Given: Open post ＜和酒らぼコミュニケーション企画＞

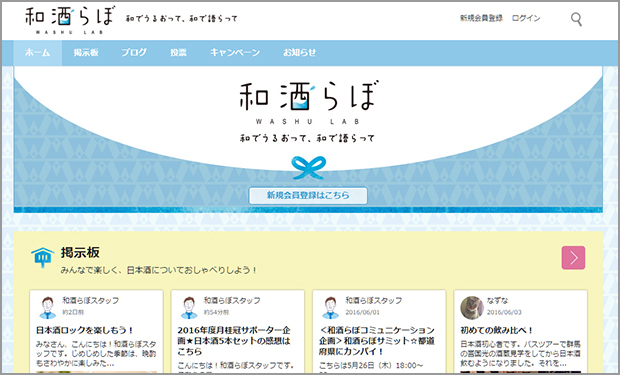Looking at the screenshot, I should point(377,341).
